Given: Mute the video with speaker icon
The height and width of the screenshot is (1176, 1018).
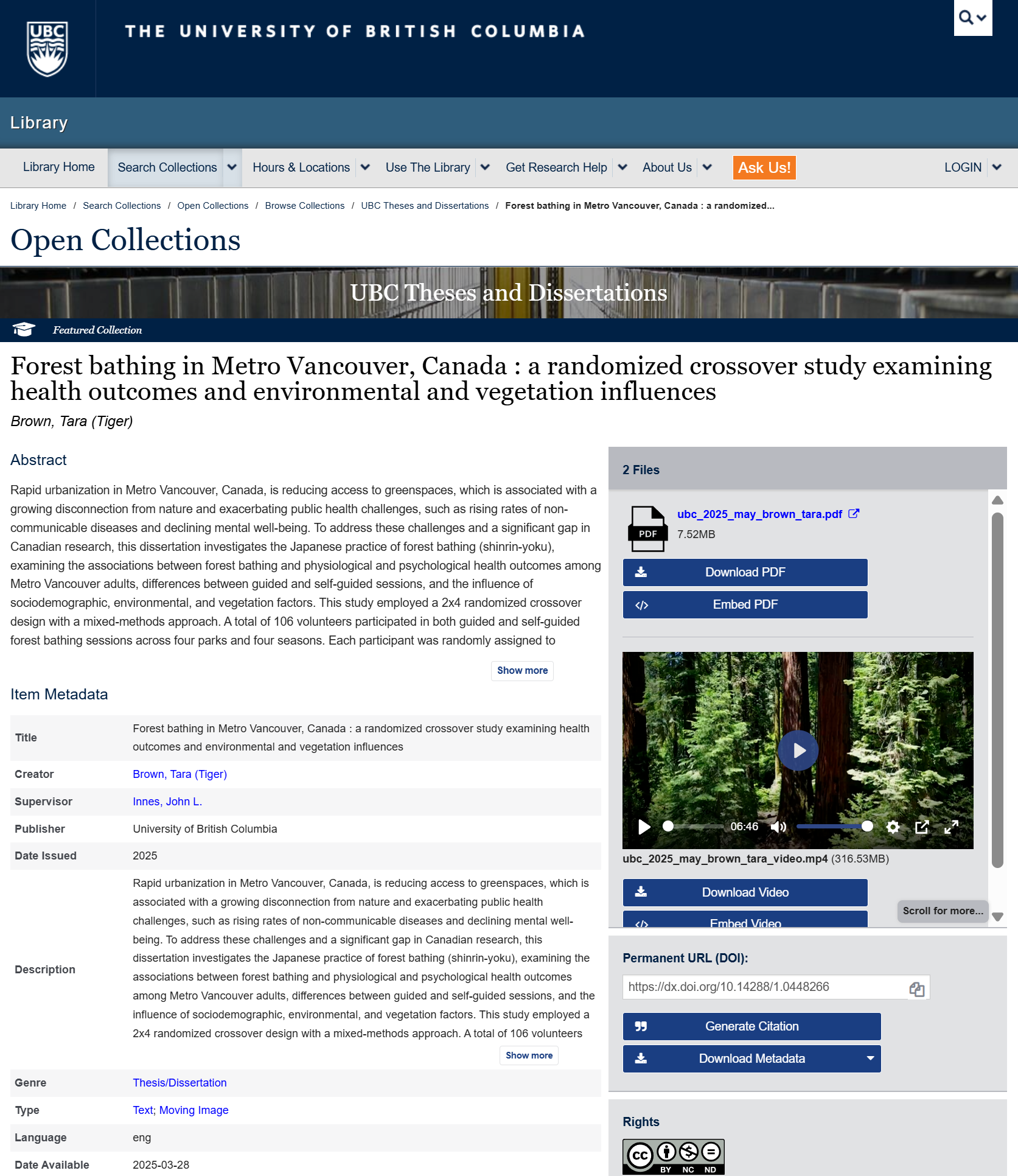Looking at the screenshot, I should [x=778, y=827].
